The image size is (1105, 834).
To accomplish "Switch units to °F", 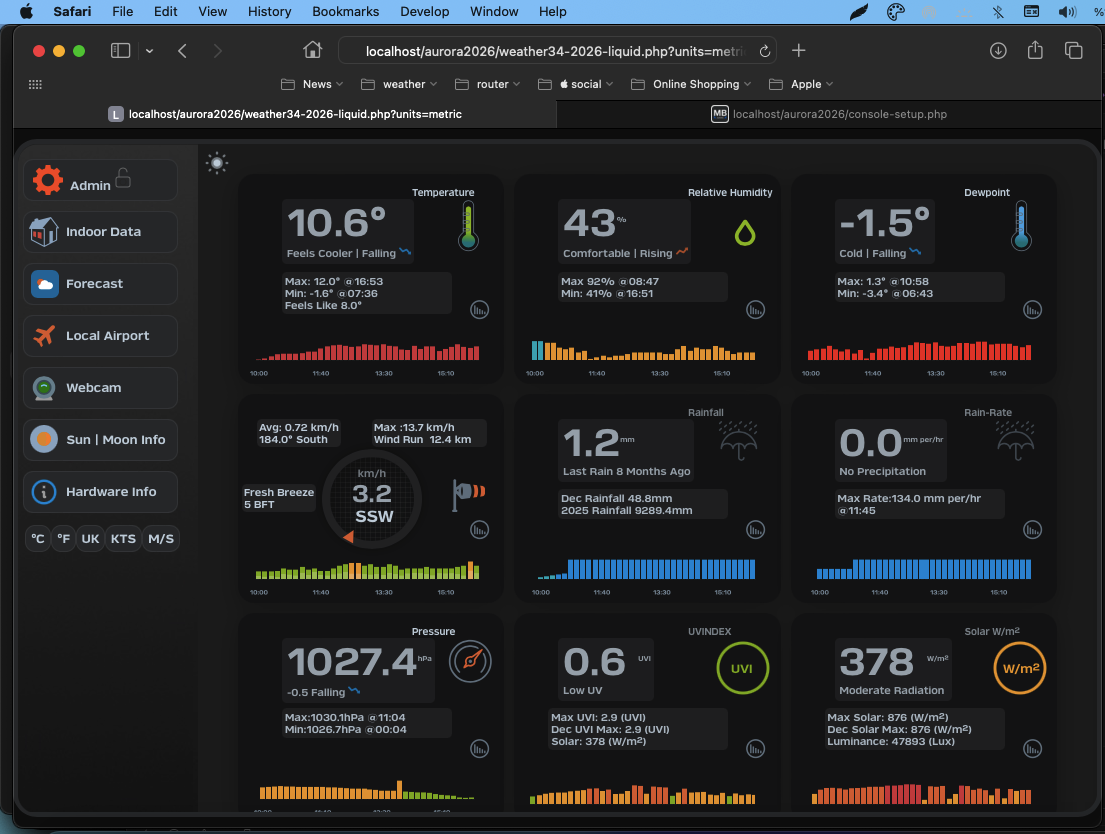I will click(64, 539).
